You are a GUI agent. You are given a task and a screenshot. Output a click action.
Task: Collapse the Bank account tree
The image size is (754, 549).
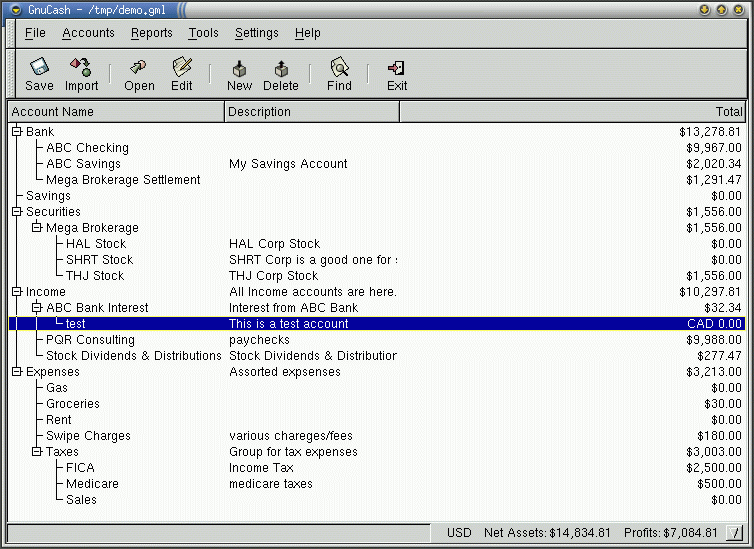(17, 132)
